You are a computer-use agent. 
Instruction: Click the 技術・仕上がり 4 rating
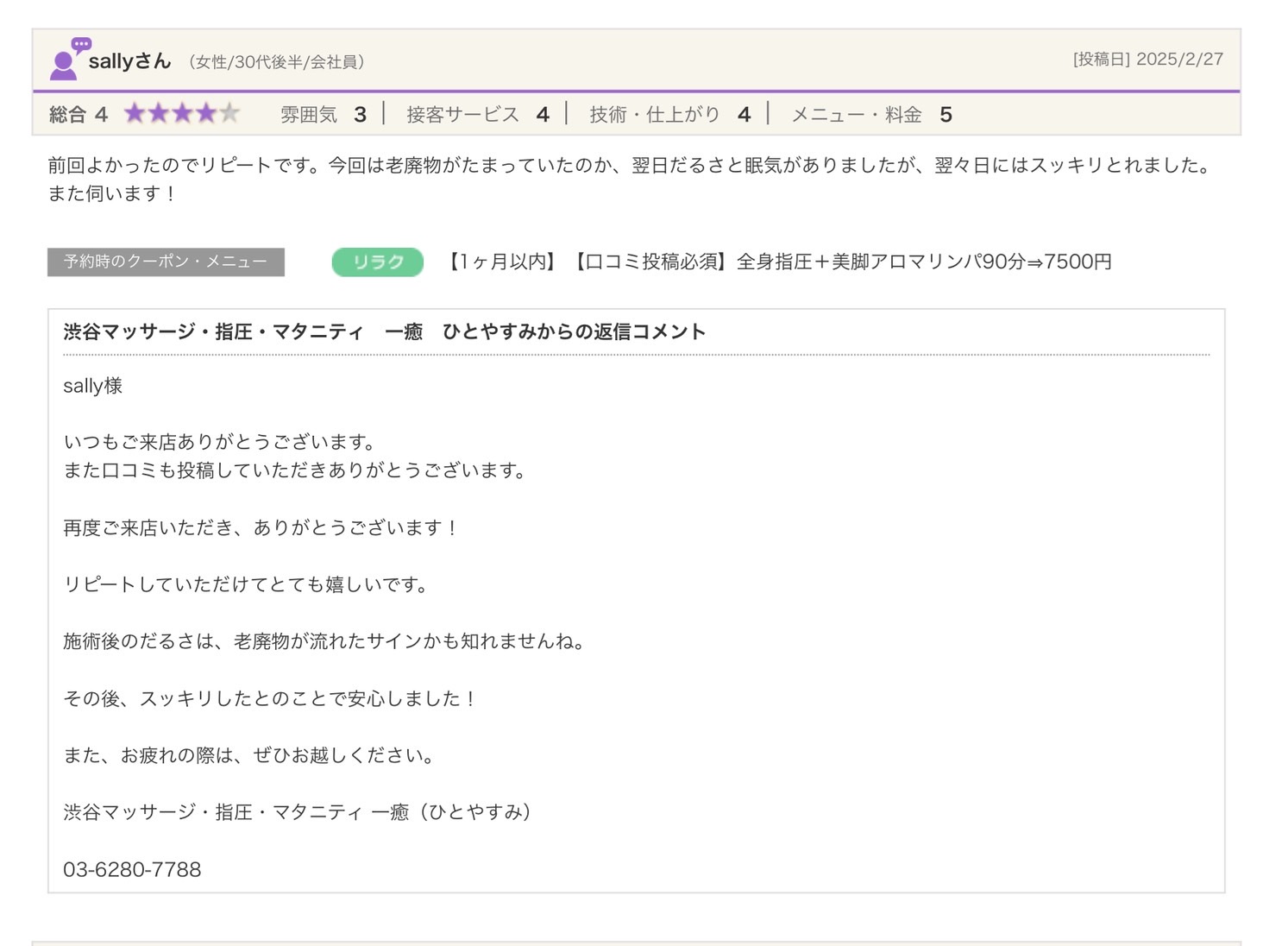click(670, 115)
